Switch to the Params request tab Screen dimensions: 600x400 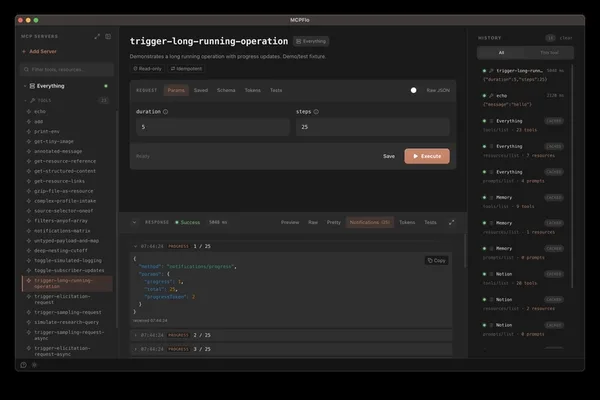pos(176,90)
